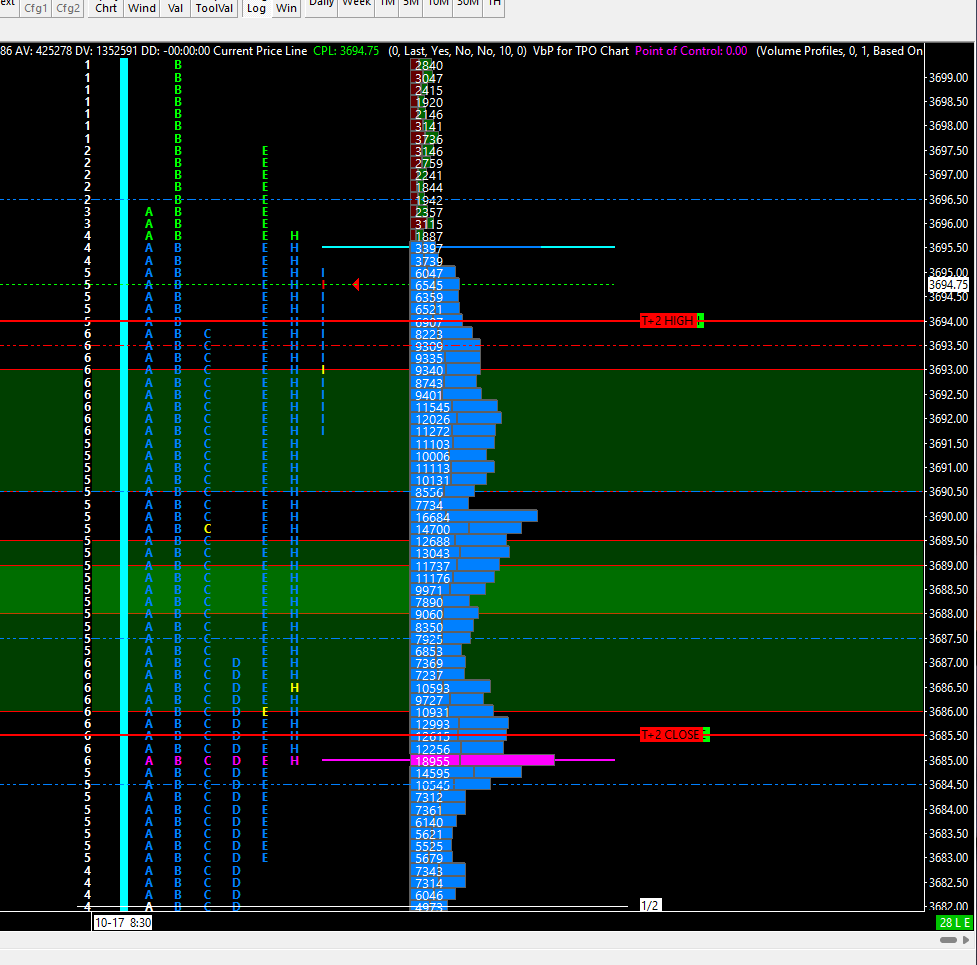Click the green 28 L E indicator
Viewport: 977px width, 965px height.
point(955,923)
